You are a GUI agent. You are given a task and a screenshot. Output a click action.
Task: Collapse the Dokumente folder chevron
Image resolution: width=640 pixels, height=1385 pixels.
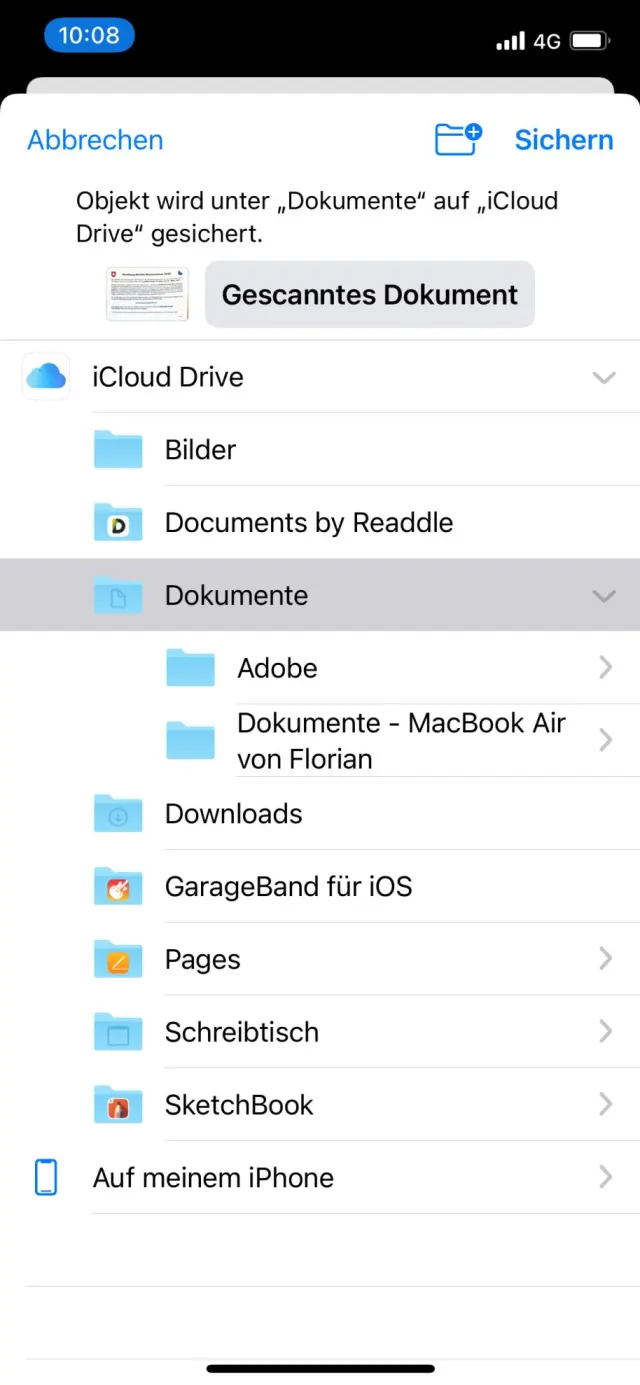coord(604,595)
